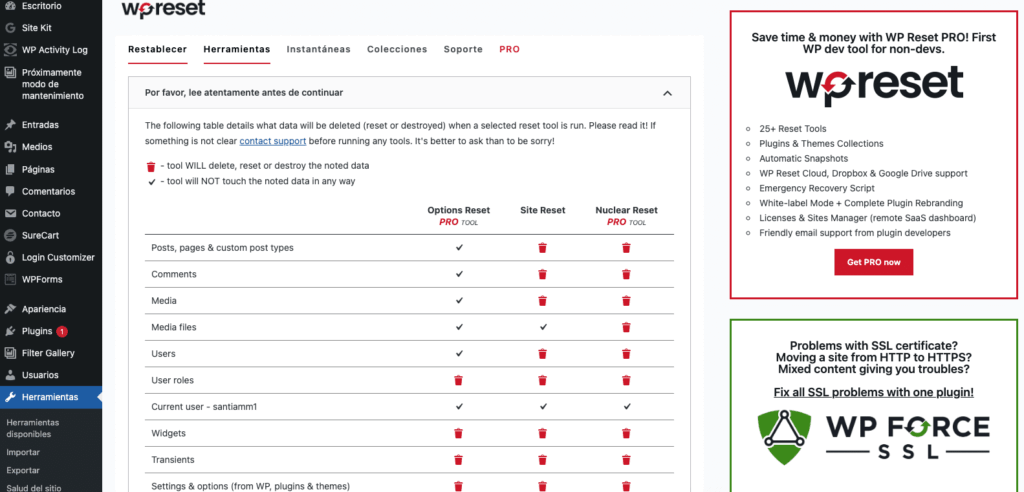Click the 'Settings & options' row label

click(251, 487)
